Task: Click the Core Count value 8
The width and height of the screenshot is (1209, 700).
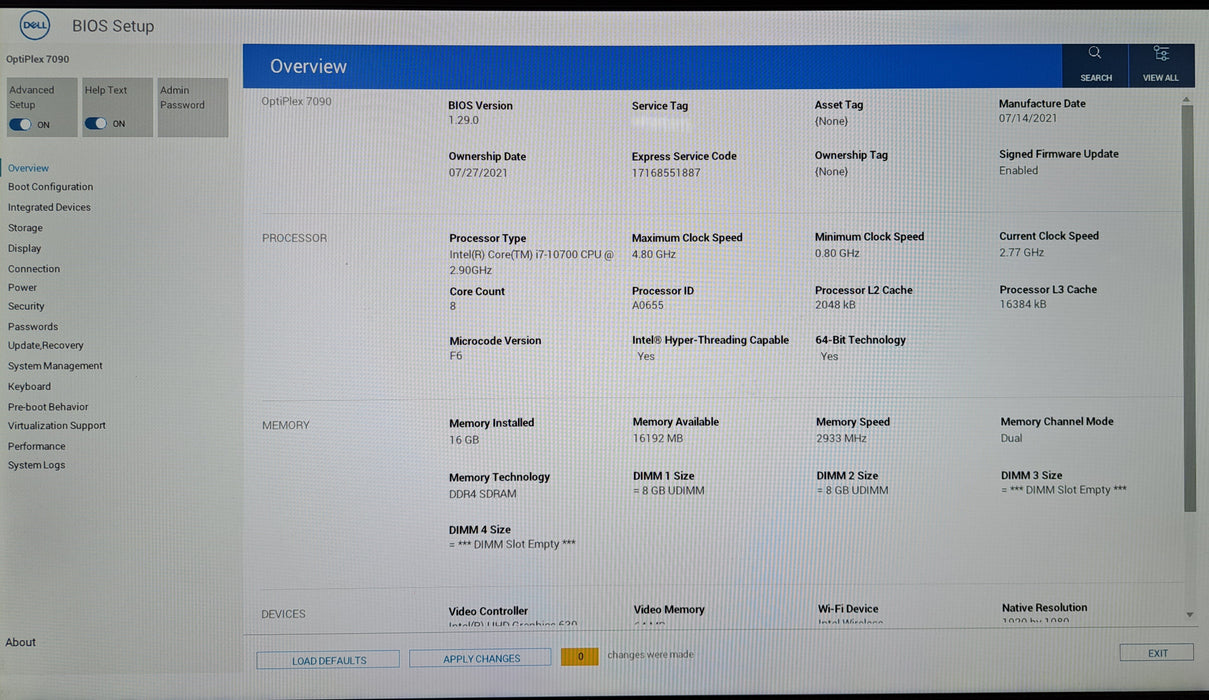Action: click(453, 306)
